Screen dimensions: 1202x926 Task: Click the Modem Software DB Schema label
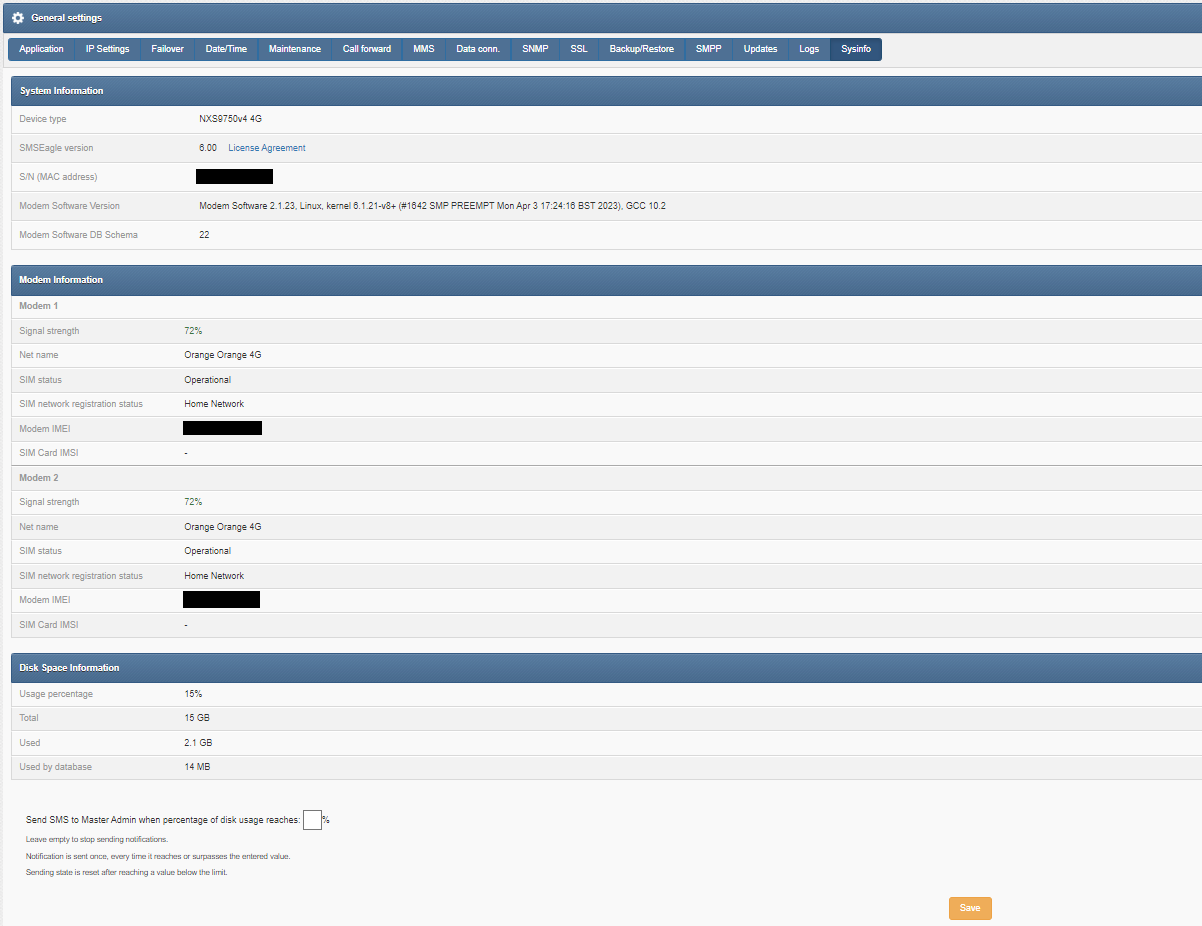(78, 235)
